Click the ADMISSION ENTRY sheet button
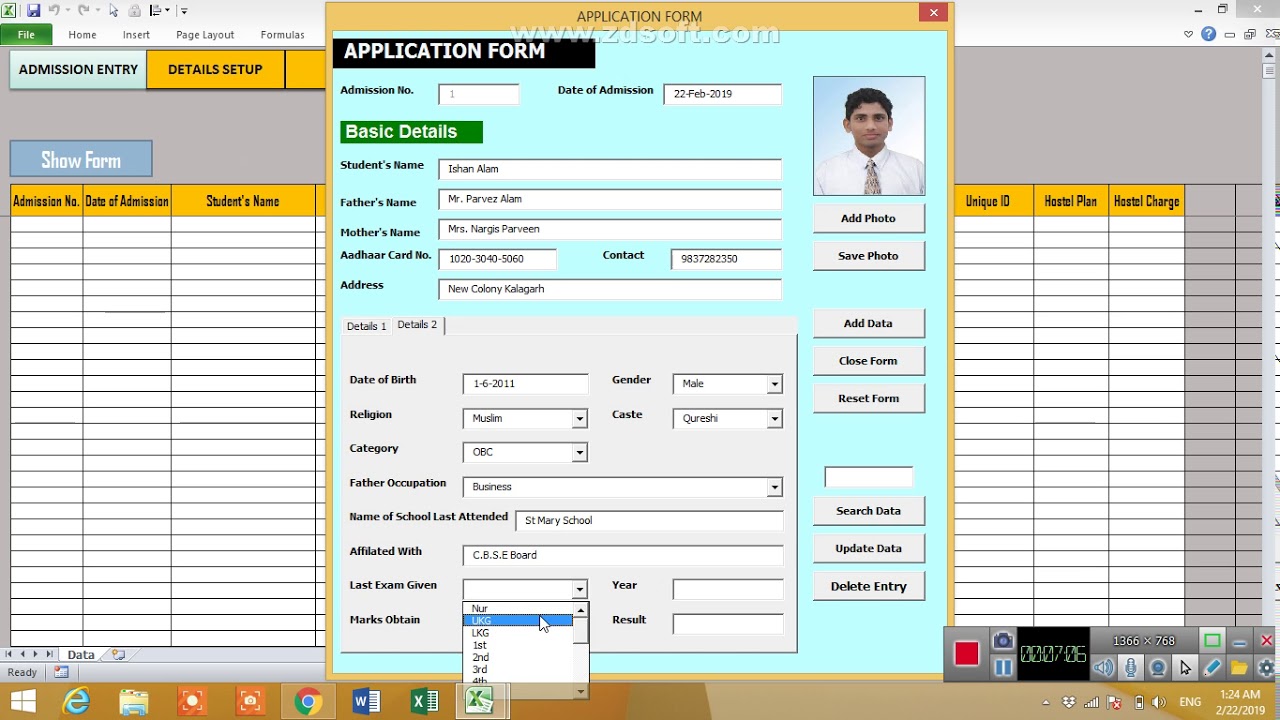 click(x=78, y=69)
